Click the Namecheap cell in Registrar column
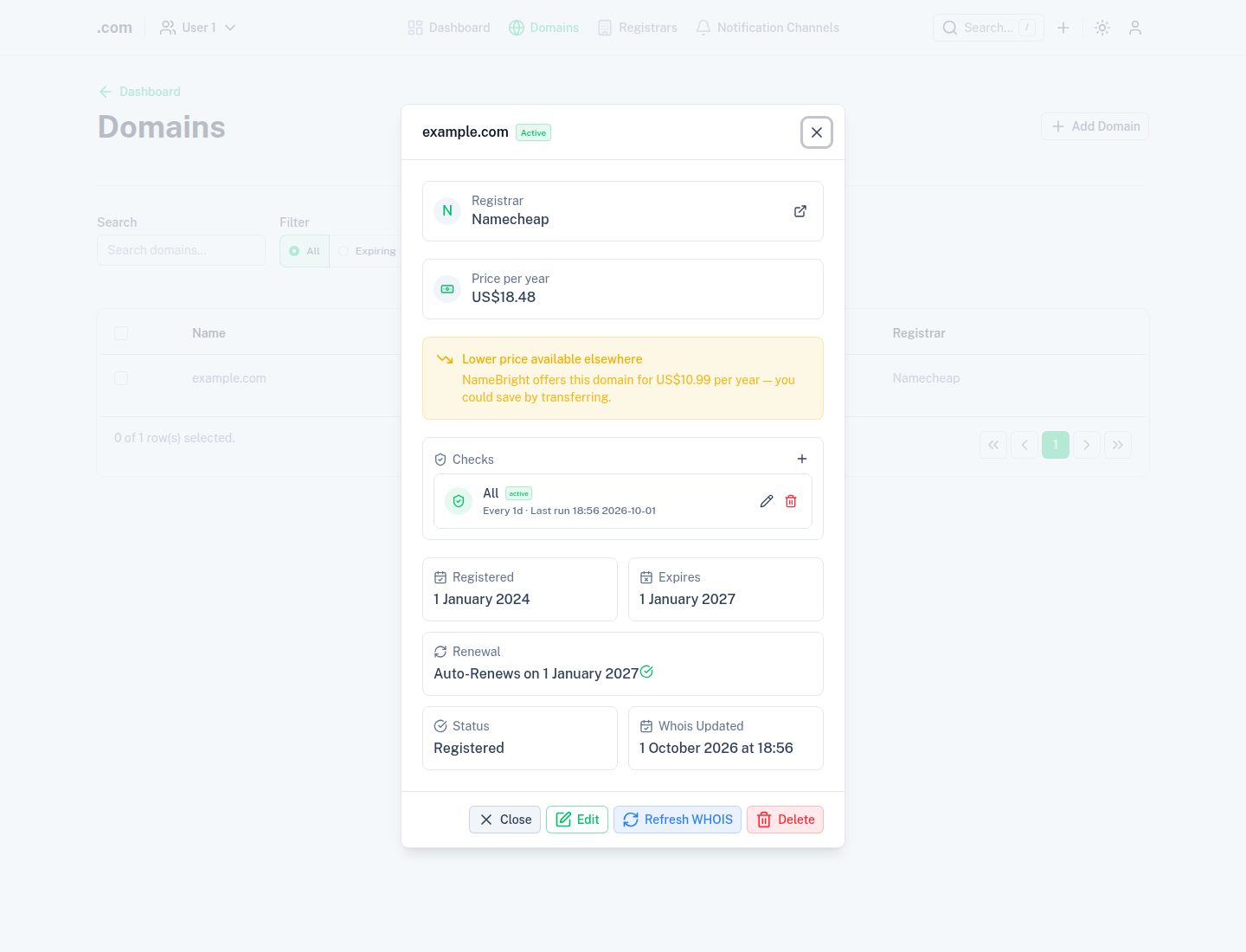Viewport: 1246px width, 952px height. tap(926, 378)
